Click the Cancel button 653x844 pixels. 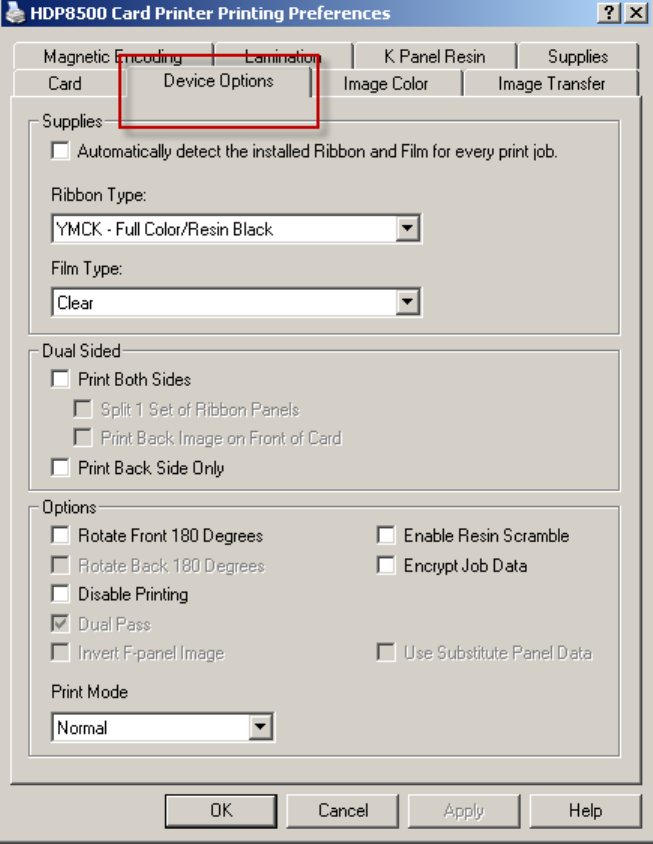coord(343,811)
